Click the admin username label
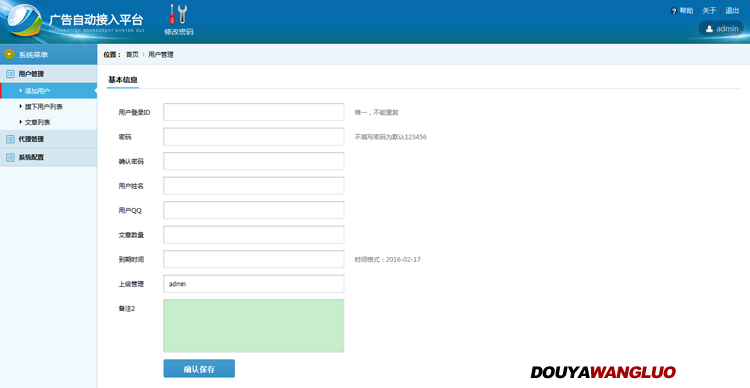Viewport: 750px width, 388px height. pyautogui.click(x=727, y=29)
